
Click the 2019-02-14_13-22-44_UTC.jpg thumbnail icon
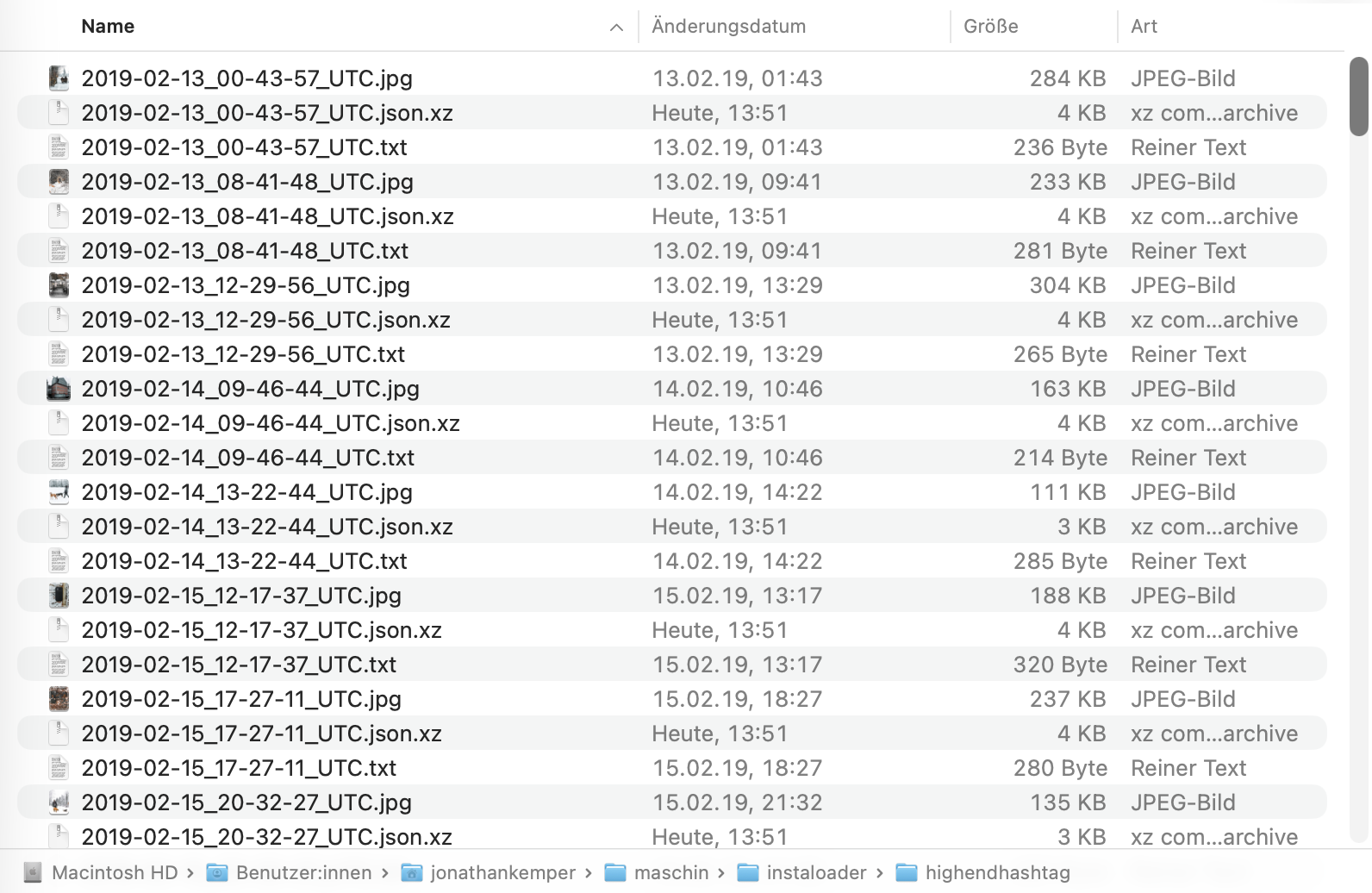coord(59,492)
